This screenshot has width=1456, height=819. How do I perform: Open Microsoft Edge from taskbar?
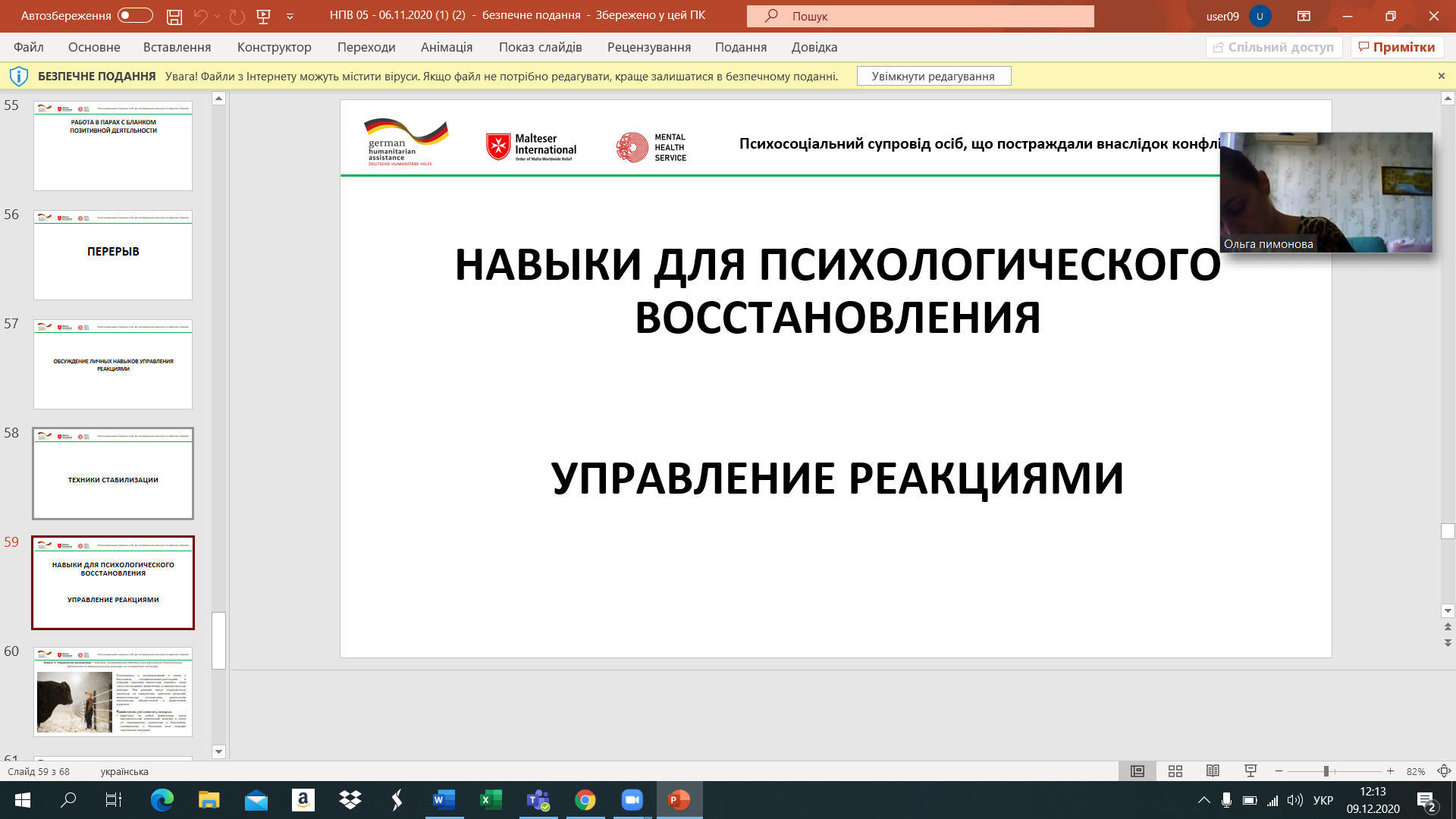(x=162, y=800)
